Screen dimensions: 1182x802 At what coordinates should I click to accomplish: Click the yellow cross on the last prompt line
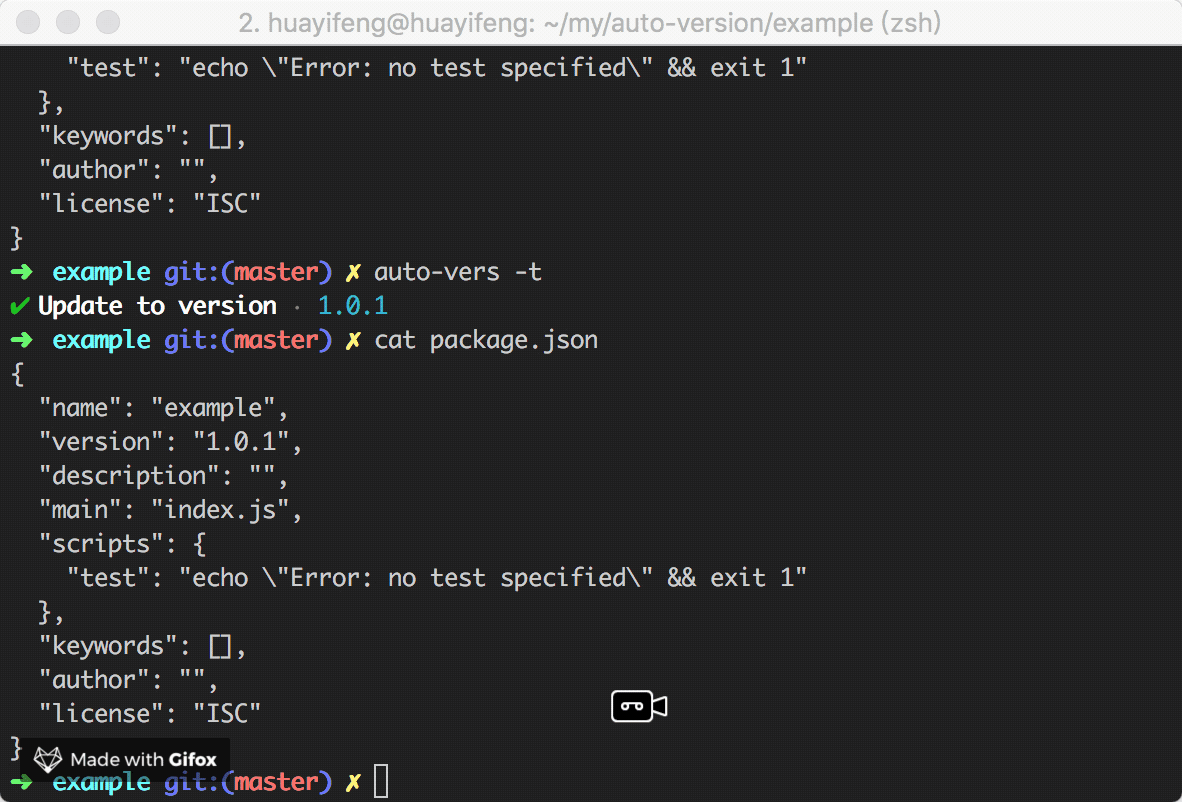352,781
